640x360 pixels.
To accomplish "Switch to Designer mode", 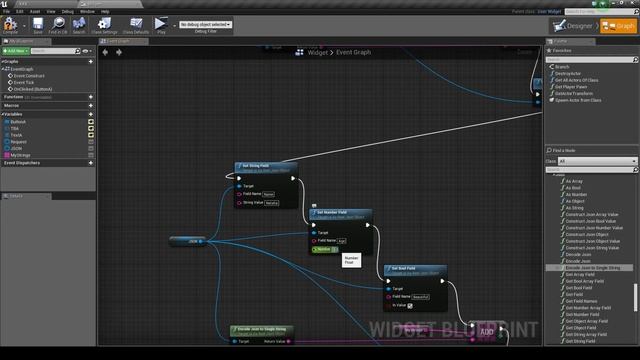I will [573, 26].
